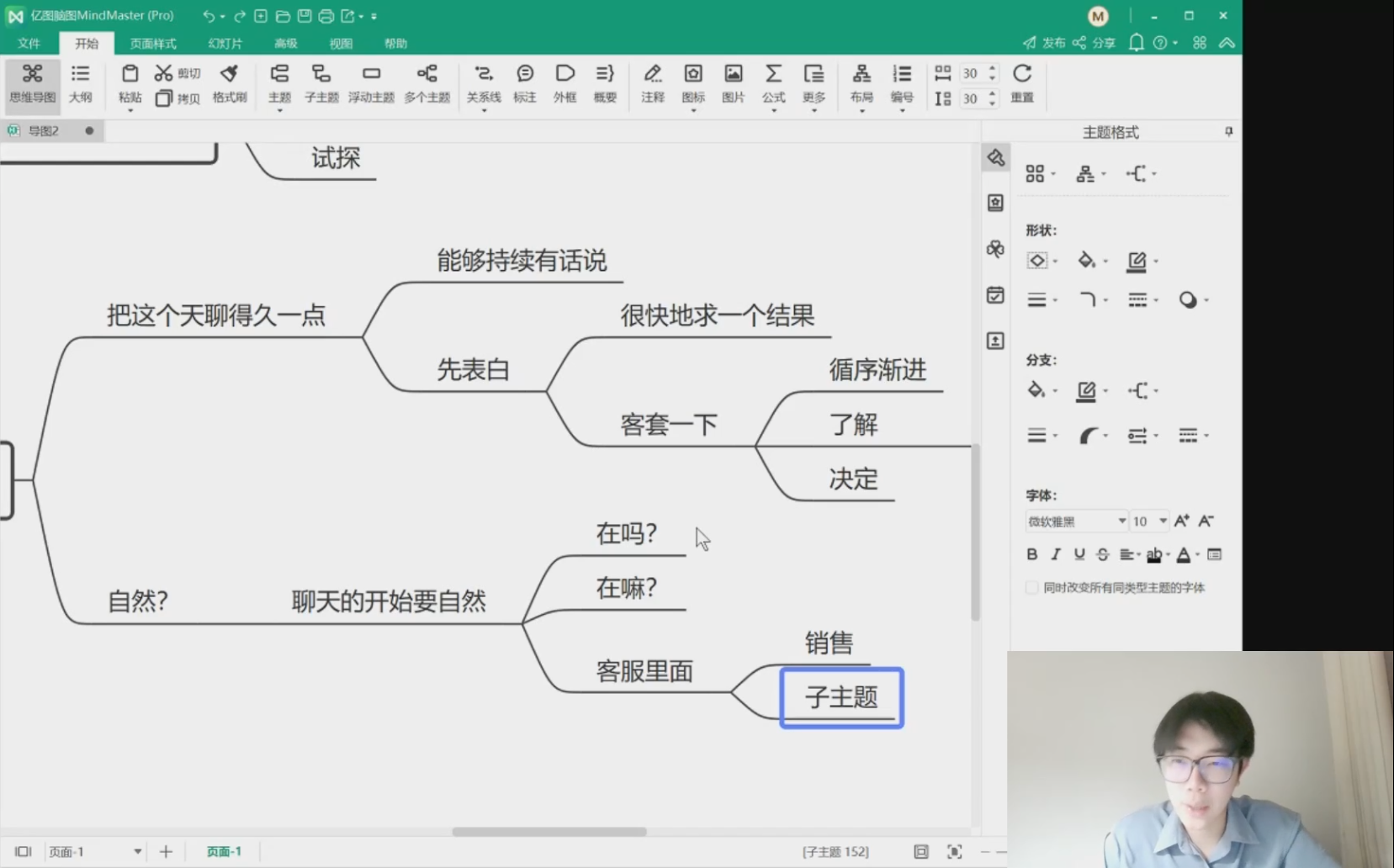1394x868 pixels.
Task: Expand the page selector 页面-1 dropdown
Action: coord(137,852)
